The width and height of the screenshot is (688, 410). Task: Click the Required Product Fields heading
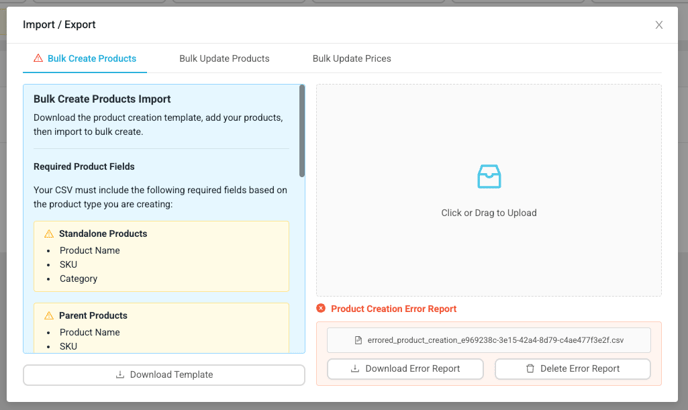84,167
